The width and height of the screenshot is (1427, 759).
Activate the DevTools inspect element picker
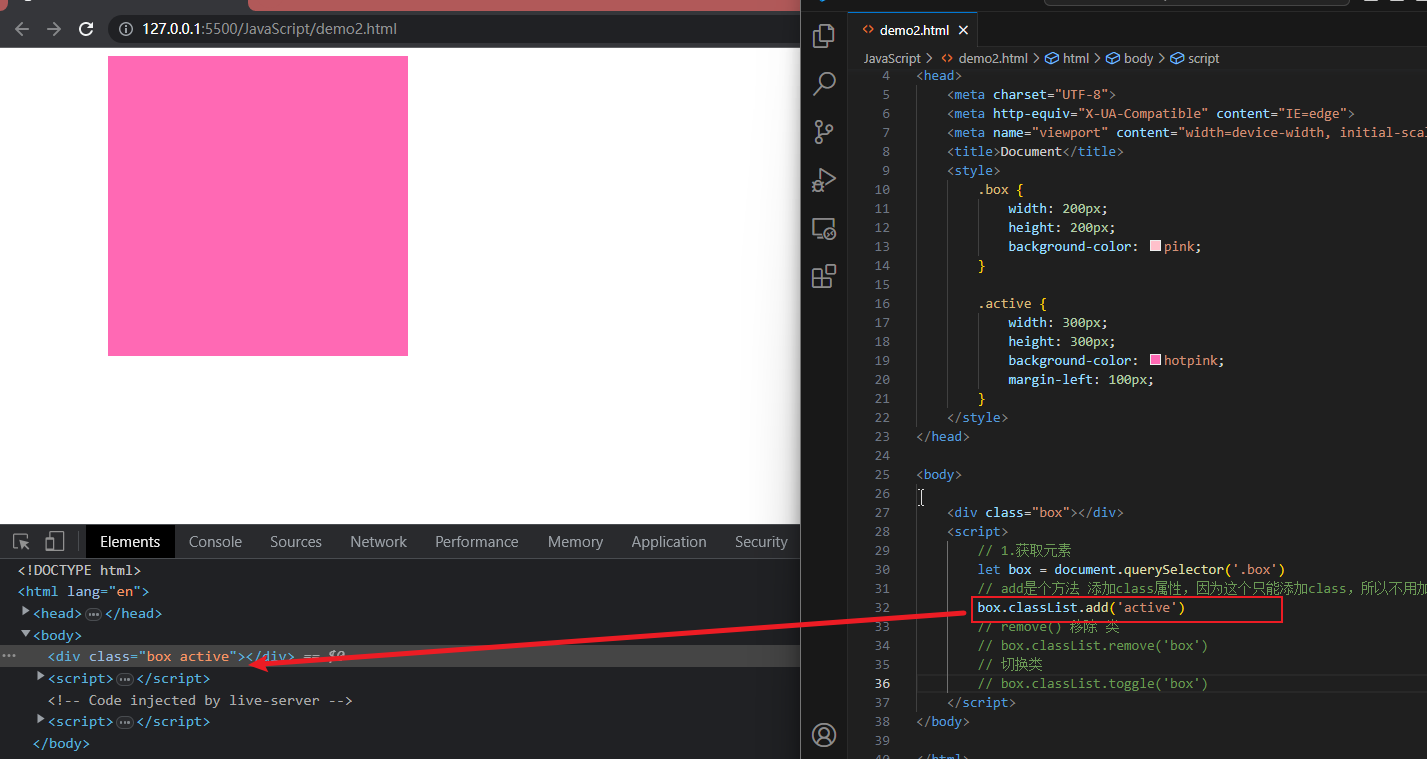tap(21, 542)
